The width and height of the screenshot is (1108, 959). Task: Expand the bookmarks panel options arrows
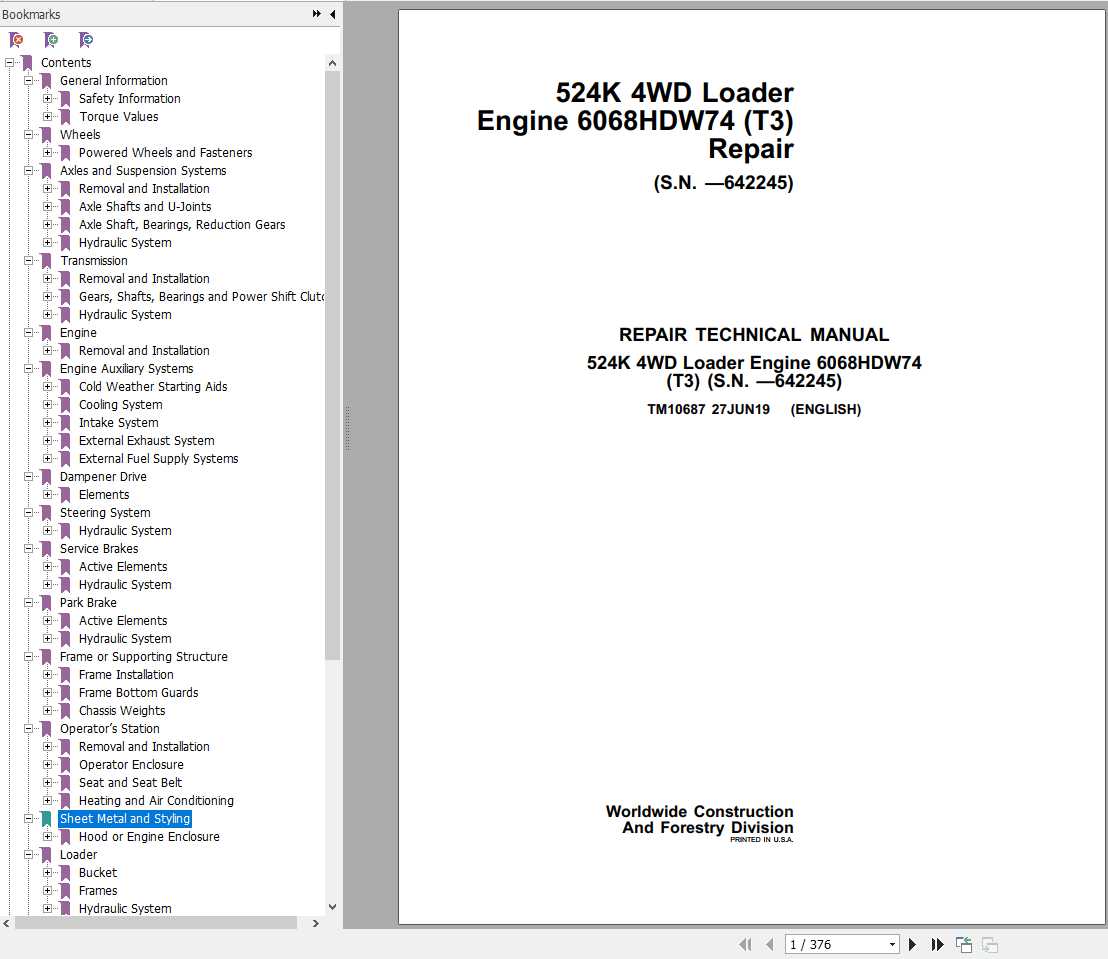point(317,13)
